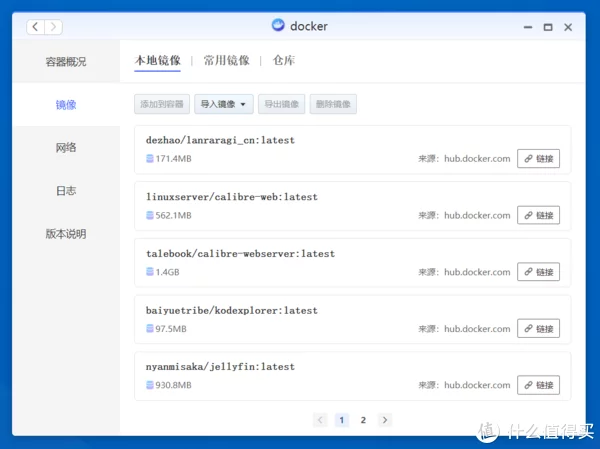Click hub.docker.com source for jellyfin image
Screen dimensions: 600x449
click(477, 385)
